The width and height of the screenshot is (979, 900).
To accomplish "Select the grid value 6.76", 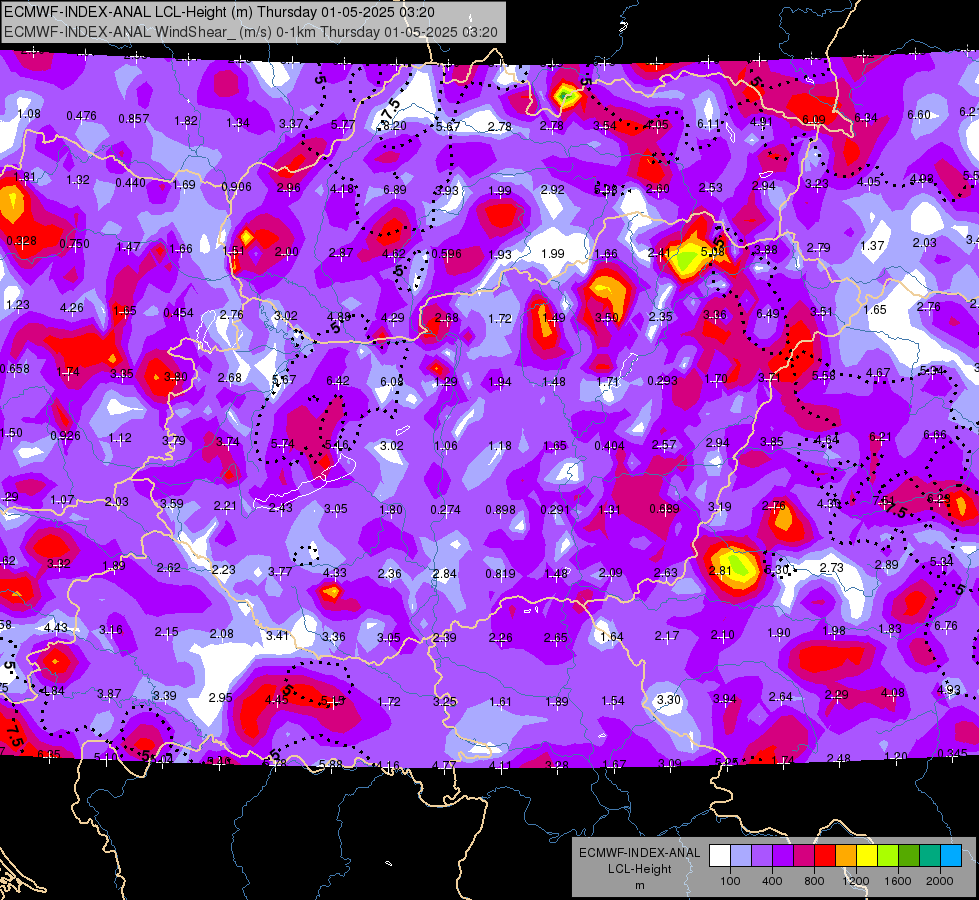I will coord(945,625).
